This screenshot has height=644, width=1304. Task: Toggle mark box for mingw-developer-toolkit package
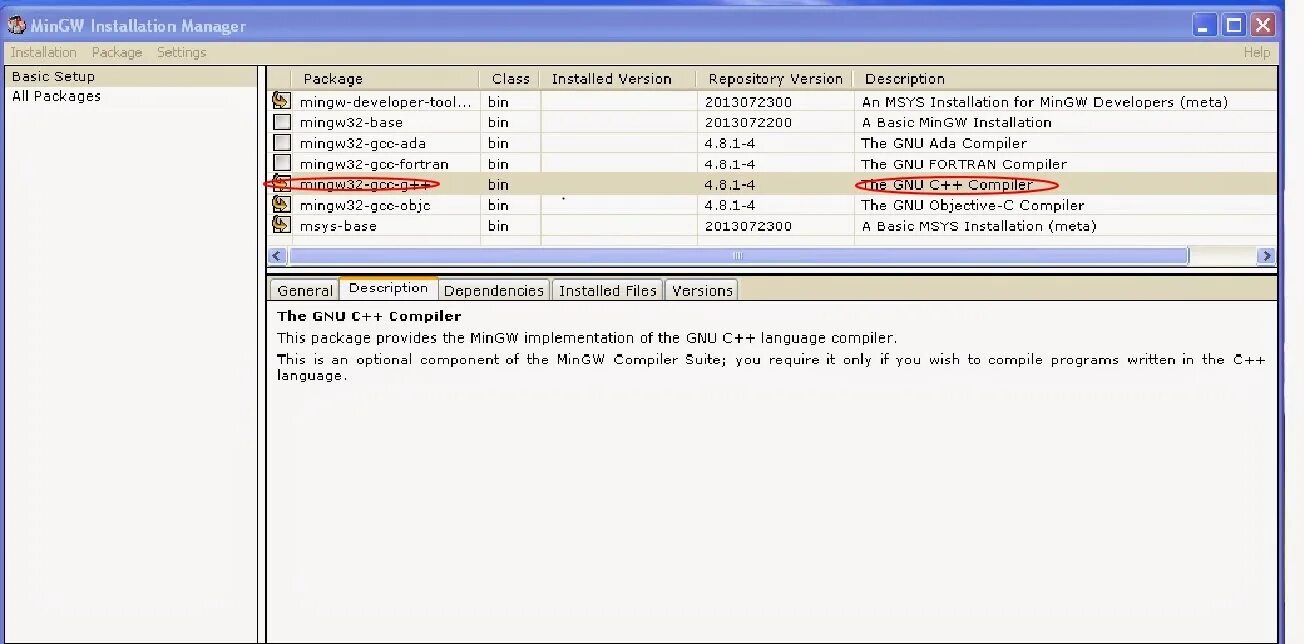281,101
